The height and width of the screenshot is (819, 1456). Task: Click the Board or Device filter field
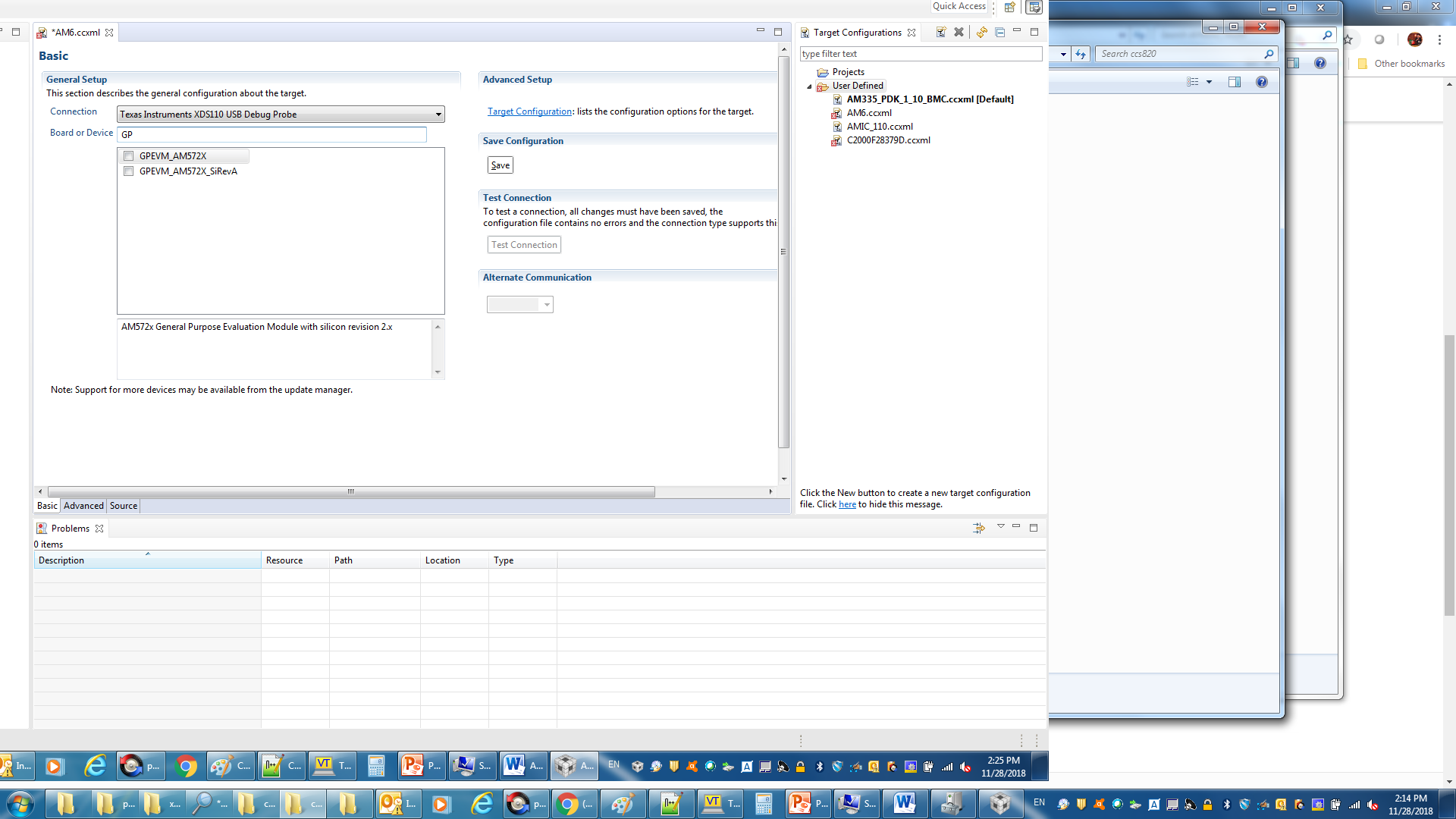(273, 134)
